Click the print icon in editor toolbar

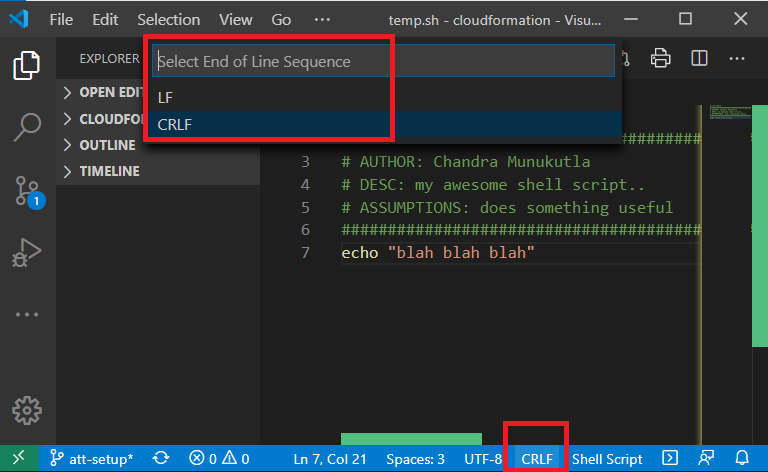coord(660,58)
